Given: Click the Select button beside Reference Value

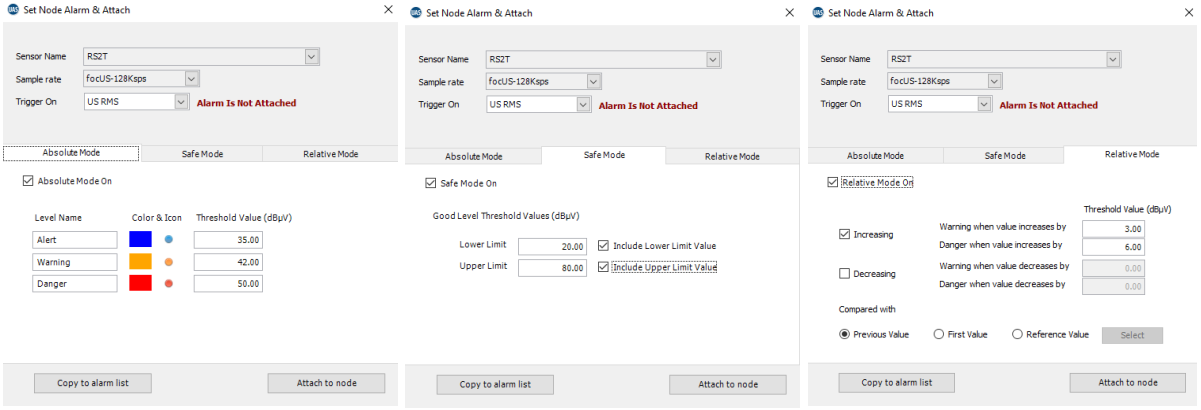Looking at the screenshot, I should tap(1132, 335).
